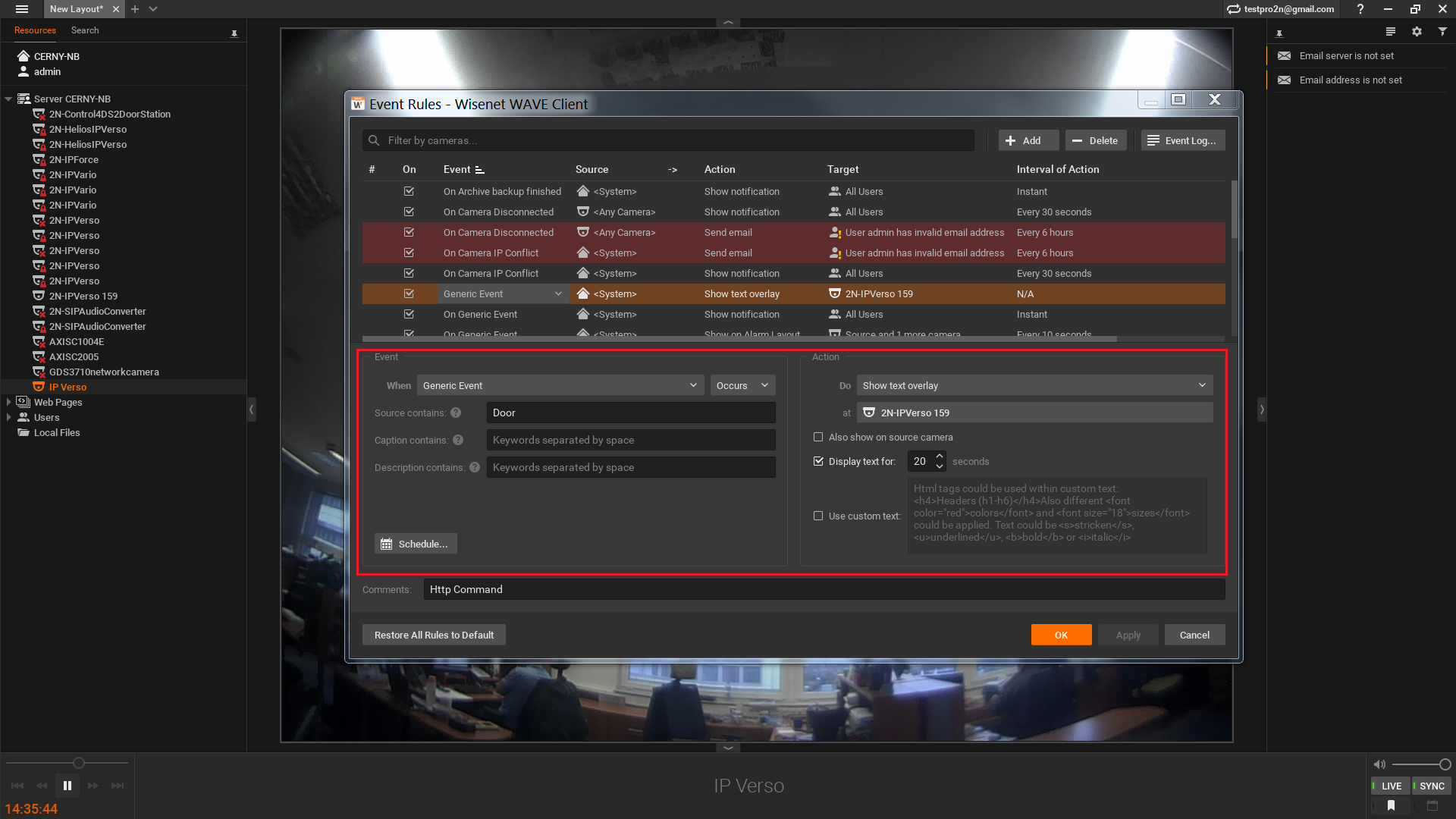This screenshot has height=819, width=1456.
Task: Toggle Use custom text checkbox
Action: click(x=818, y=516)
